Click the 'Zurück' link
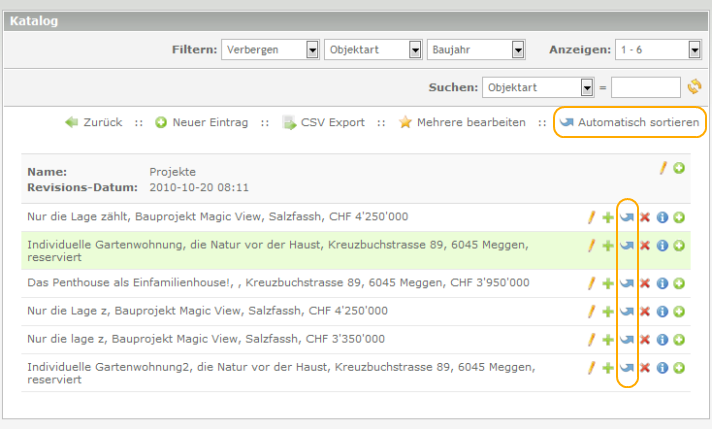The image size is (712, 429). tap(94, 122)
